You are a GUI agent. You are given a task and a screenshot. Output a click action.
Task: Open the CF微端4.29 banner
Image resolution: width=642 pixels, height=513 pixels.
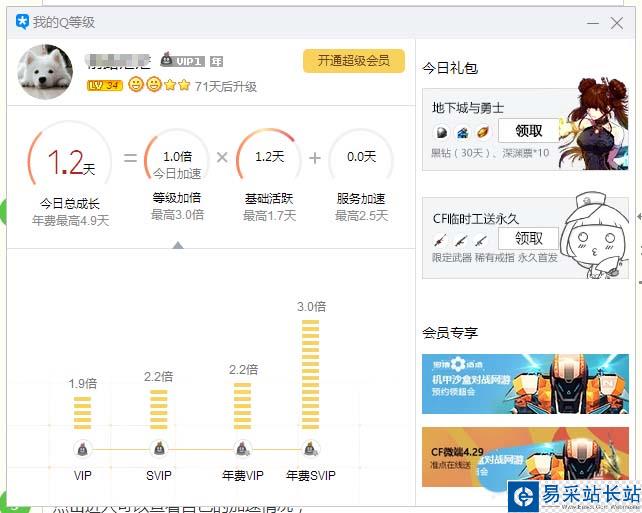tap(525, 457)
